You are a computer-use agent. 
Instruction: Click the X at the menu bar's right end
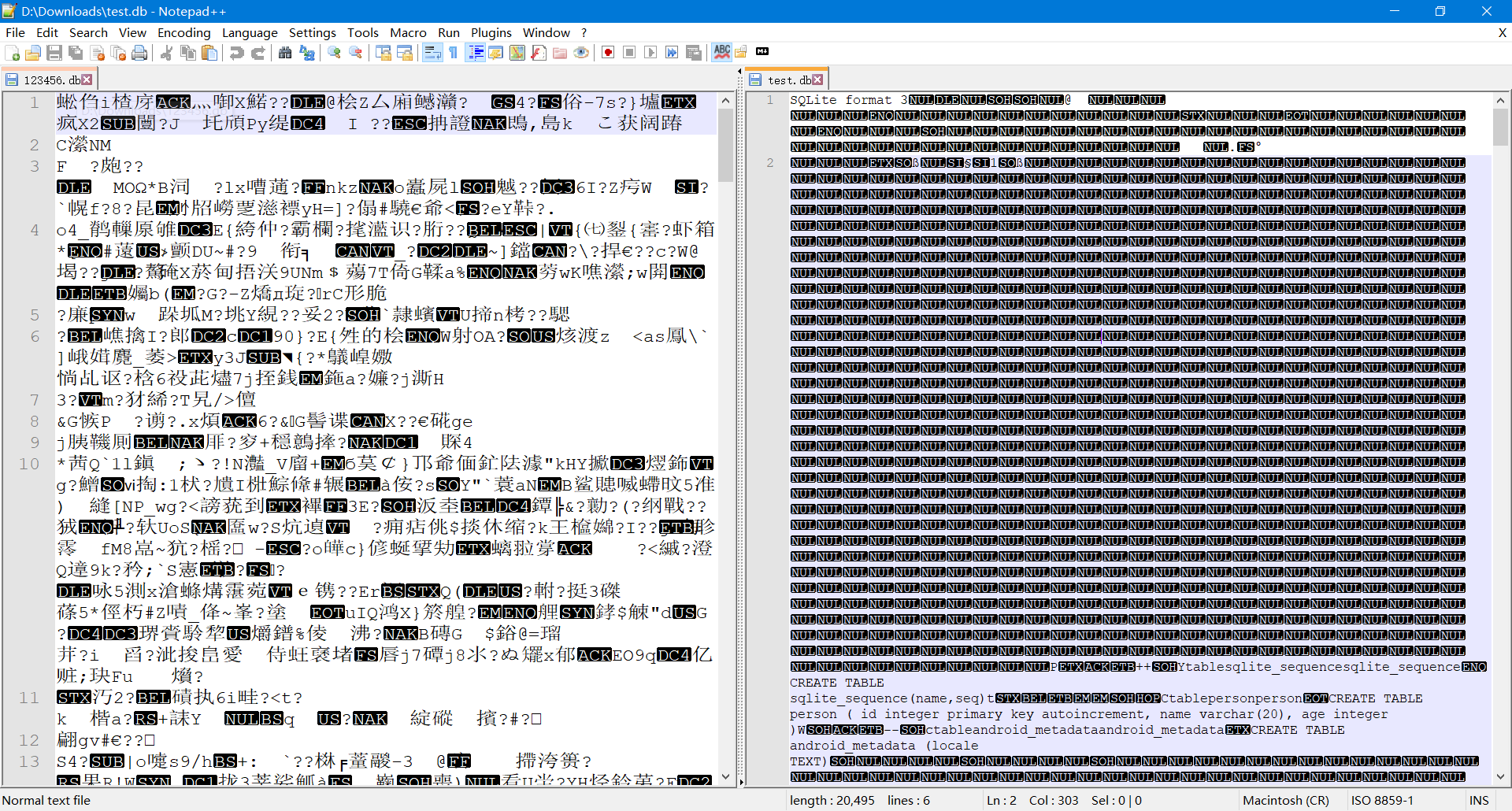click(x=1502, y=32)
